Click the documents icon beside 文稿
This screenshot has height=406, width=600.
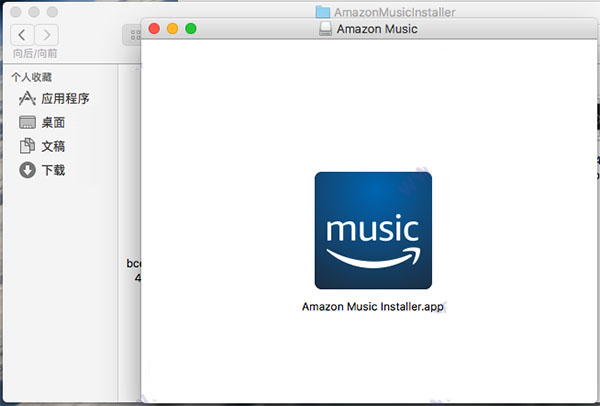(27, 146)
